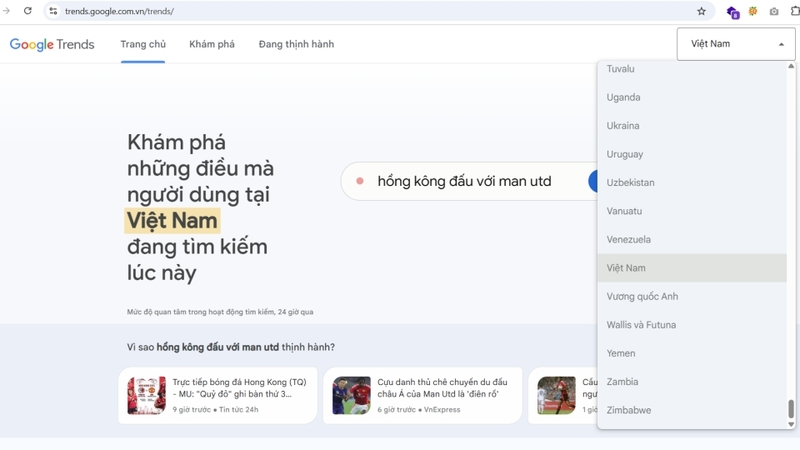Click the highlighted Việt Nam headline text
The width and height of the screenshot is (800, 450).
coord(172,221)
